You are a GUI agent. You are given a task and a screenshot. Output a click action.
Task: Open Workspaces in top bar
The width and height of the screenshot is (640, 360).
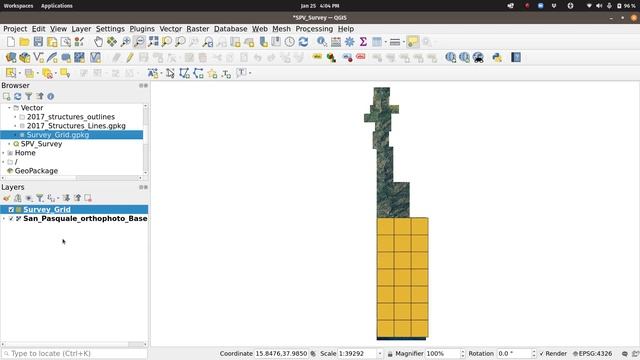tap(18, 6)
